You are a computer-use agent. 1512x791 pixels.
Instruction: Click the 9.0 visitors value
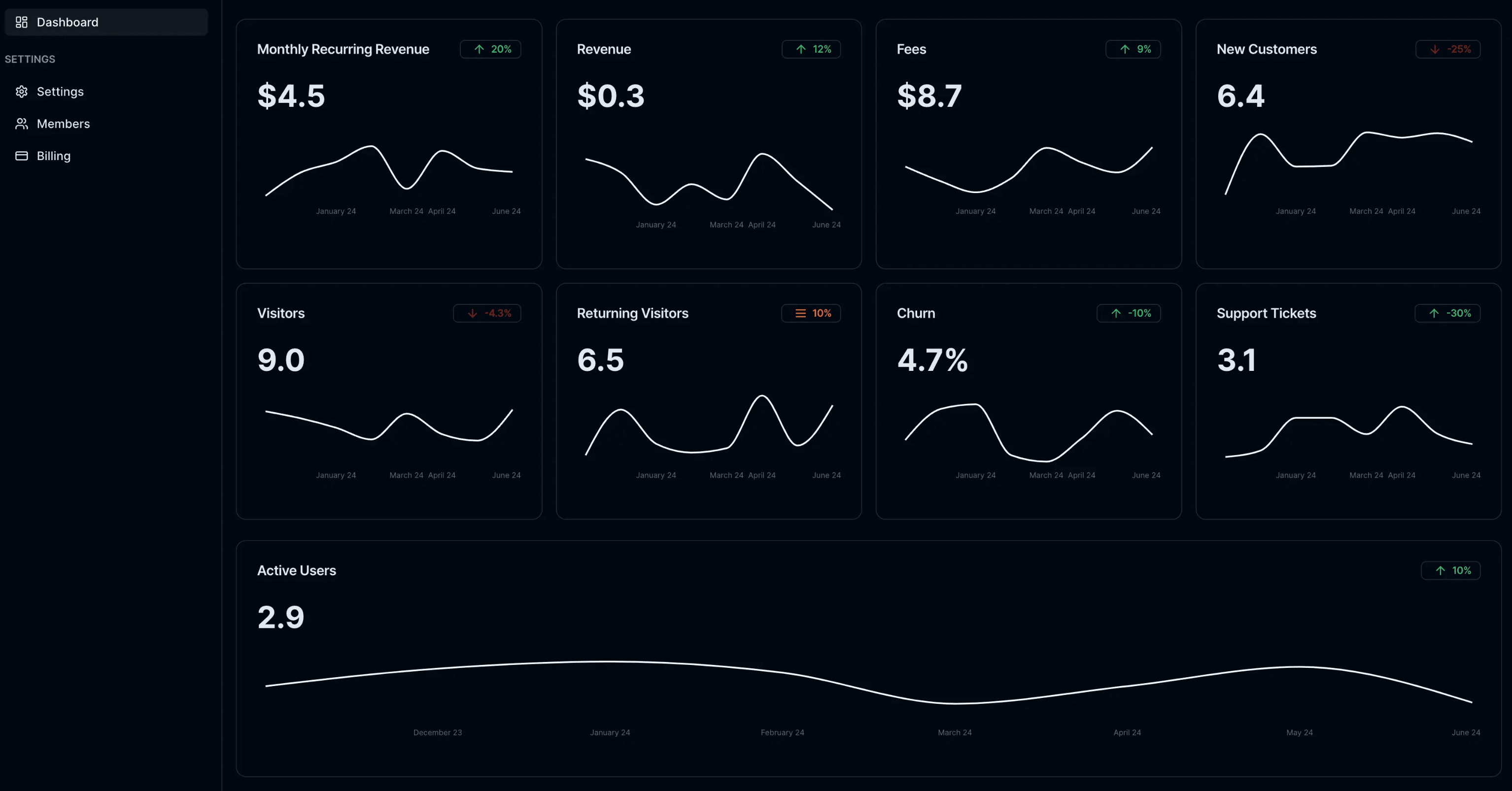tap(281, 360)
